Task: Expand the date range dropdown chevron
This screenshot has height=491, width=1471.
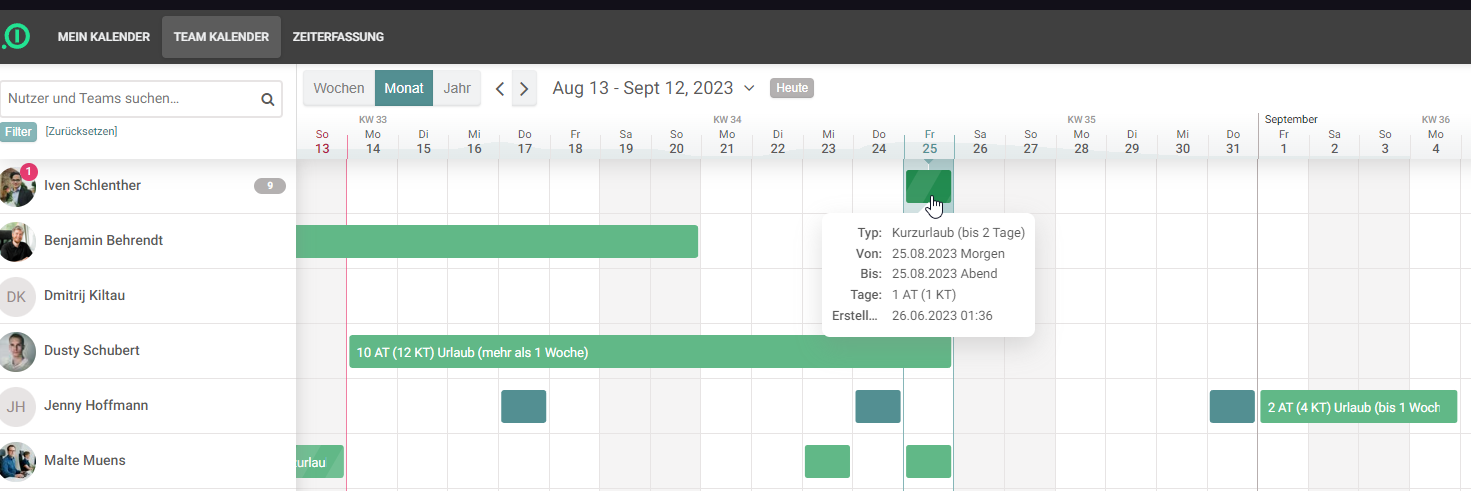Action: click(748, 88)
